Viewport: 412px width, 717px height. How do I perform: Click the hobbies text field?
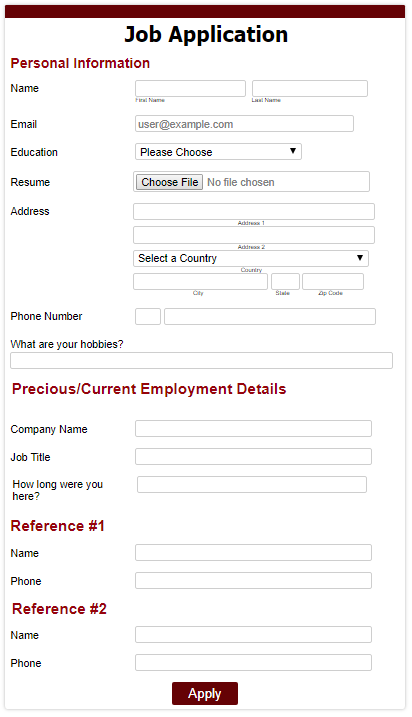(201, 360)
